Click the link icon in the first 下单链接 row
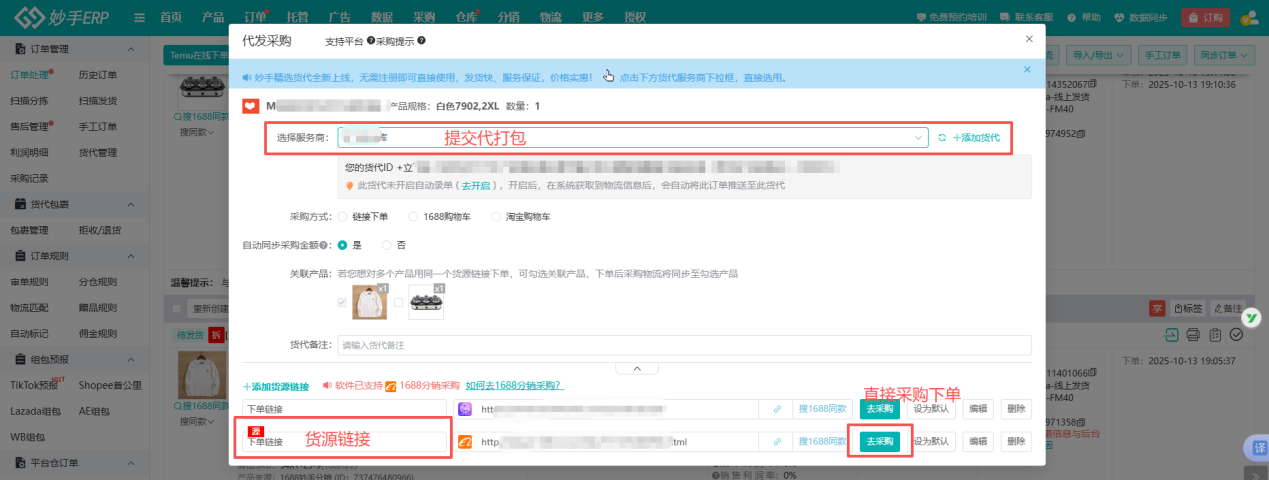Screen dimensions: 1269x480 [777, 409]
